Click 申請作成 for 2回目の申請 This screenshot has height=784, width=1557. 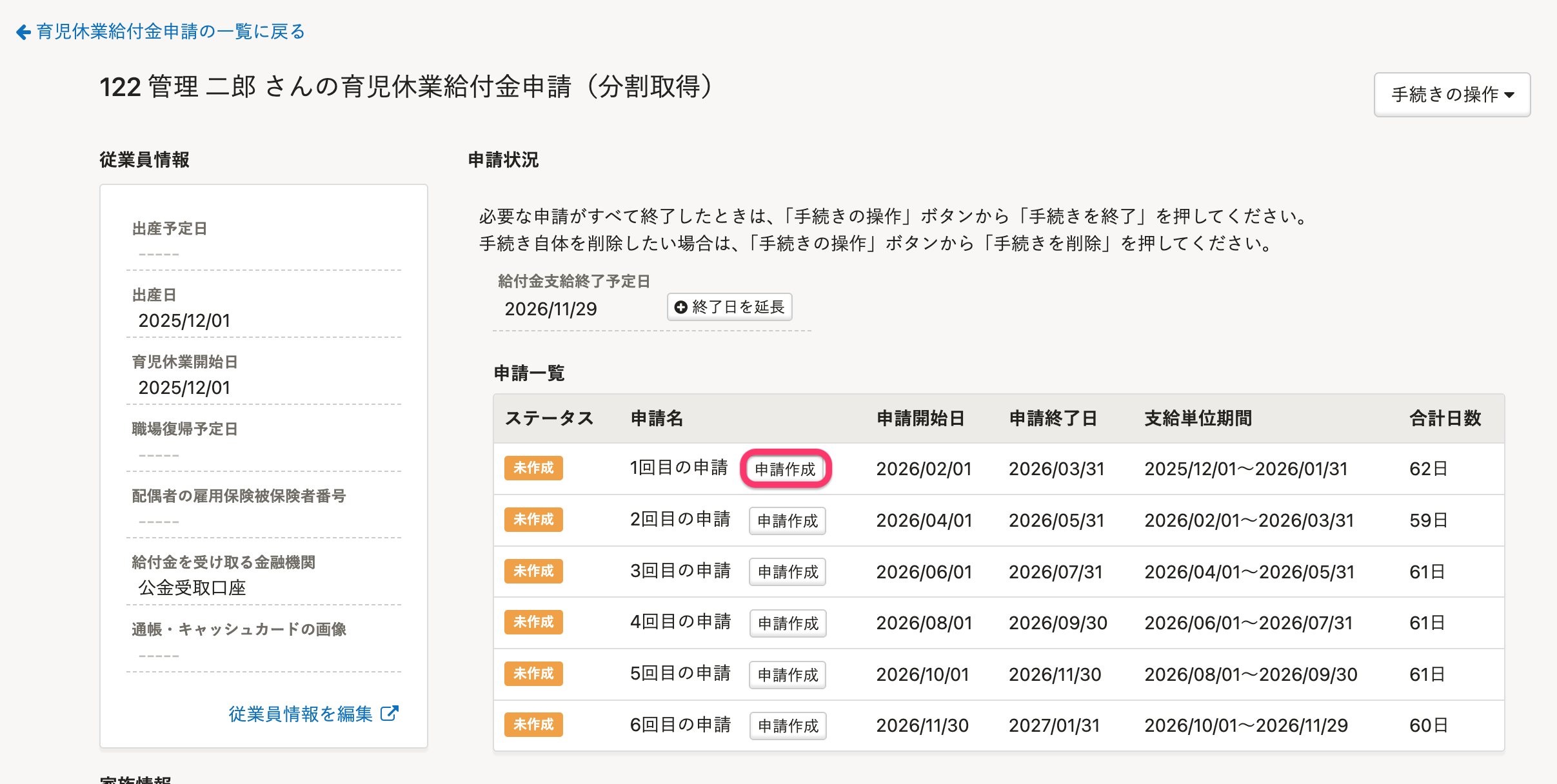[787, 521]
